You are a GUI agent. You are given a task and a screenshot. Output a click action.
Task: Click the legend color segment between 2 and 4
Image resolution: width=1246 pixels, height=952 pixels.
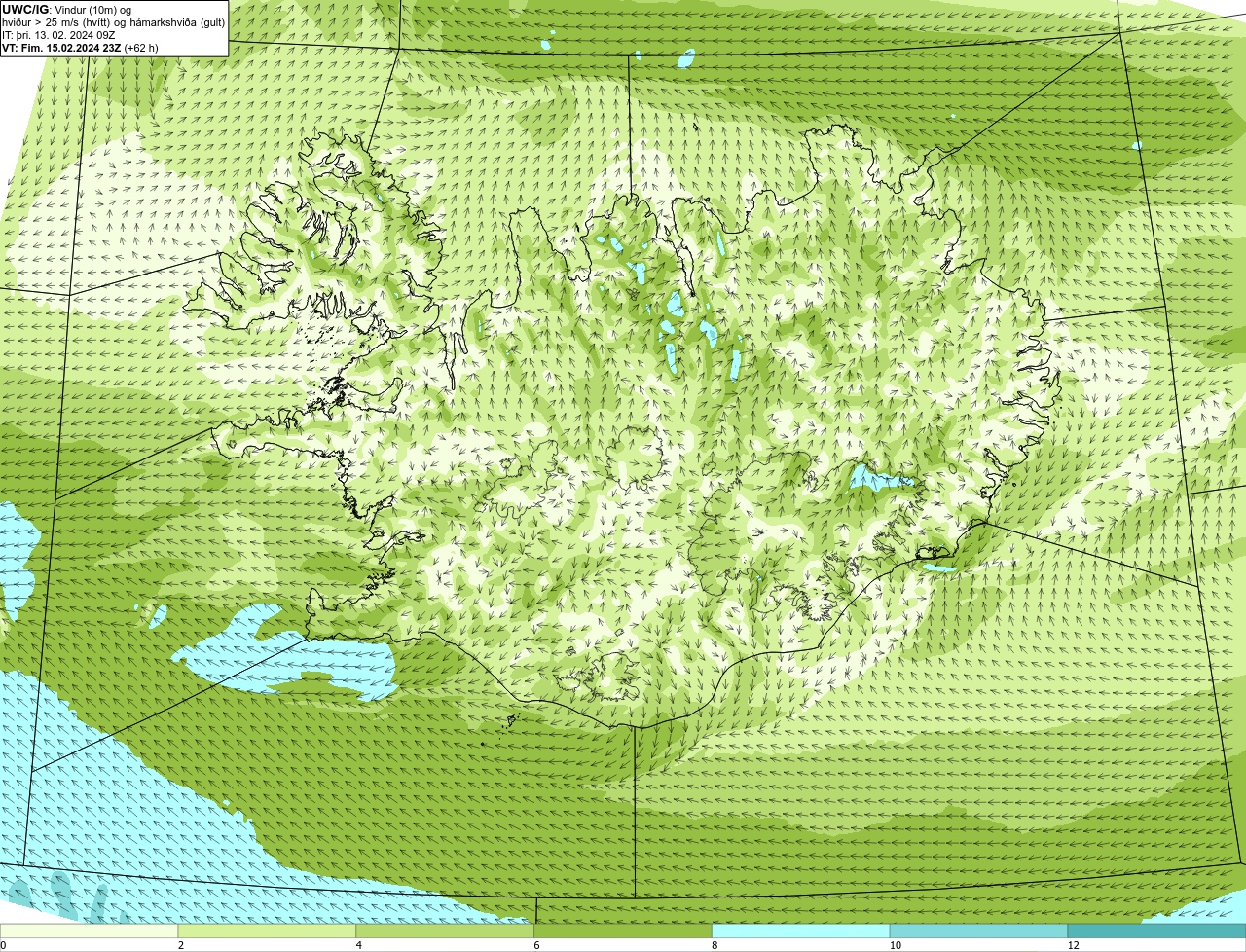click(x=268, y=932)
